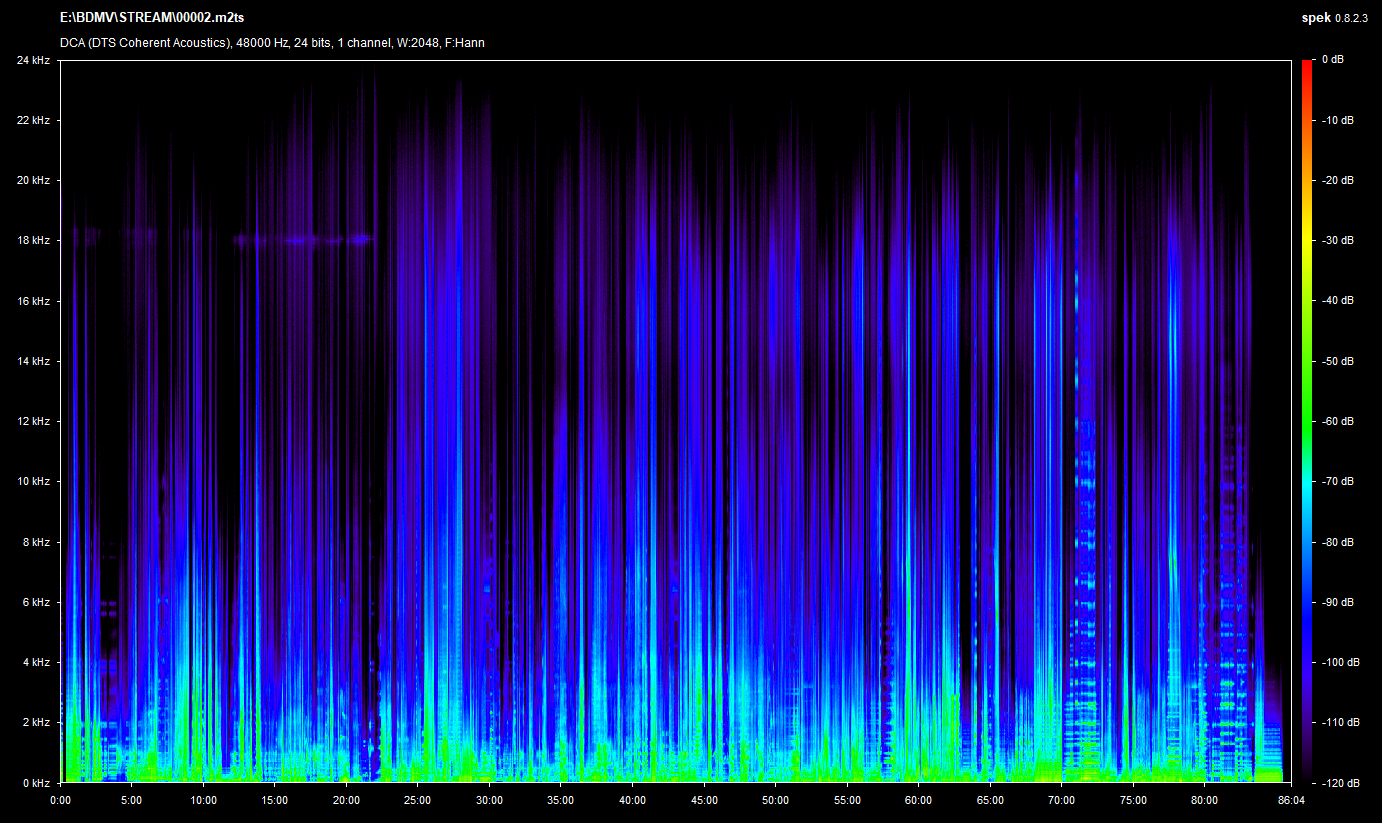Click the 0 dB scale label
This screenshot has width=1382, height=823.
(x=1332, y=60)
